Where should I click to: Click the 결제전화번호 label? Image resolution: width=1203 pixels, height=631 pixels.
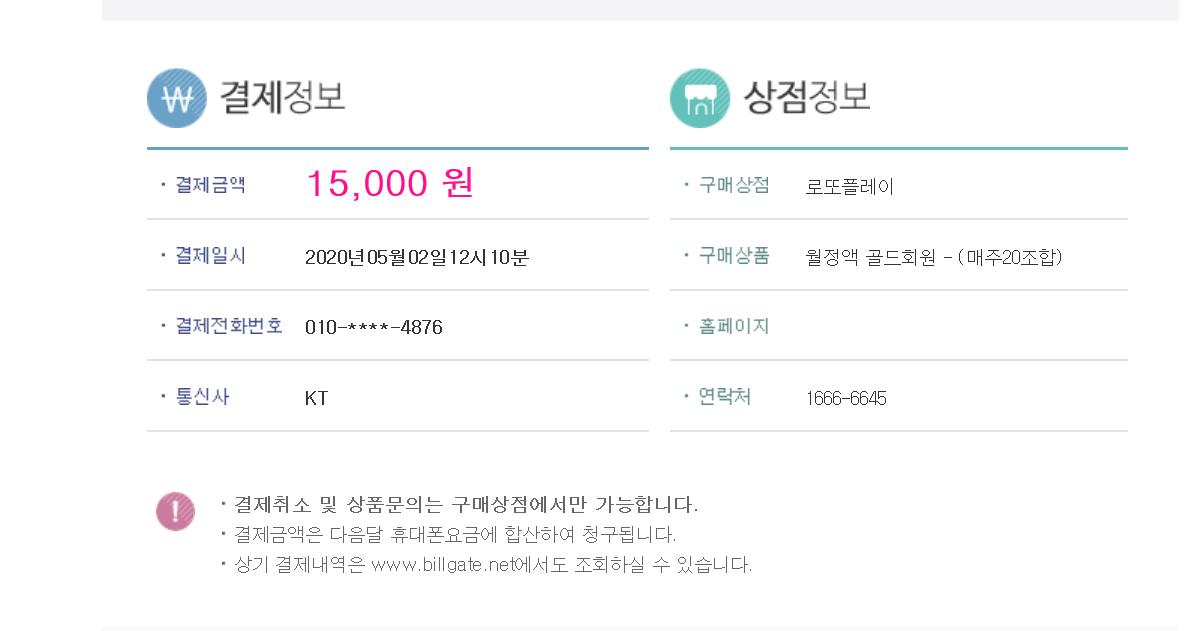[x=229, y=326]
